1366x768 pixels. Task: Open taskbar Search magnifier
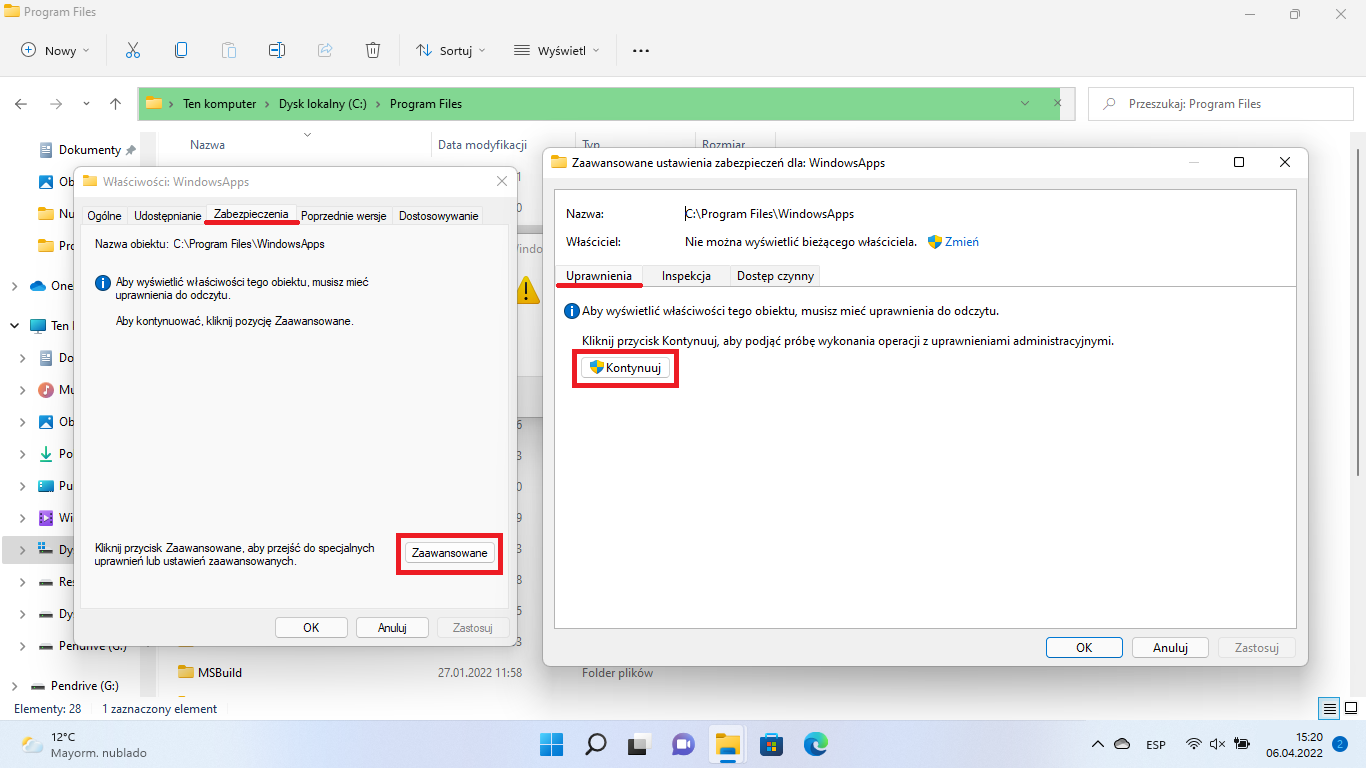click(x=595, y=745)
